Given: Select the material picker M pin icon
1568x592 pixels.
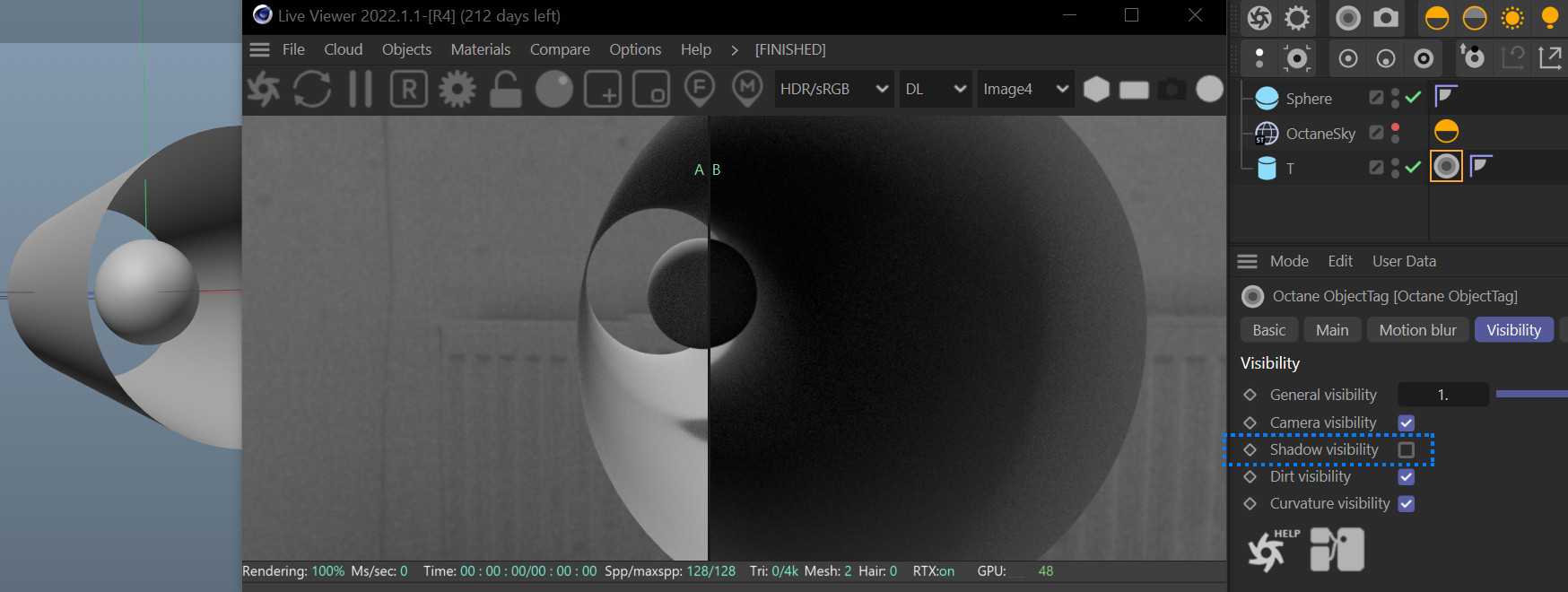Looking at the screenshot, I should pos(747,89).
